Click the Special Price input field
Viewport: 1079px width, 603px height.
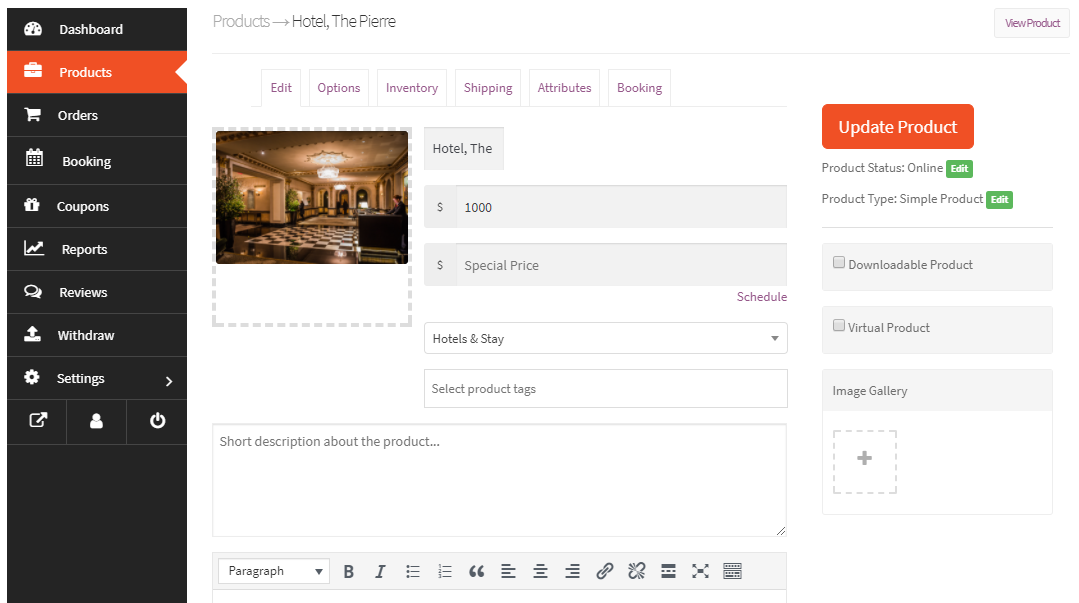620,266
